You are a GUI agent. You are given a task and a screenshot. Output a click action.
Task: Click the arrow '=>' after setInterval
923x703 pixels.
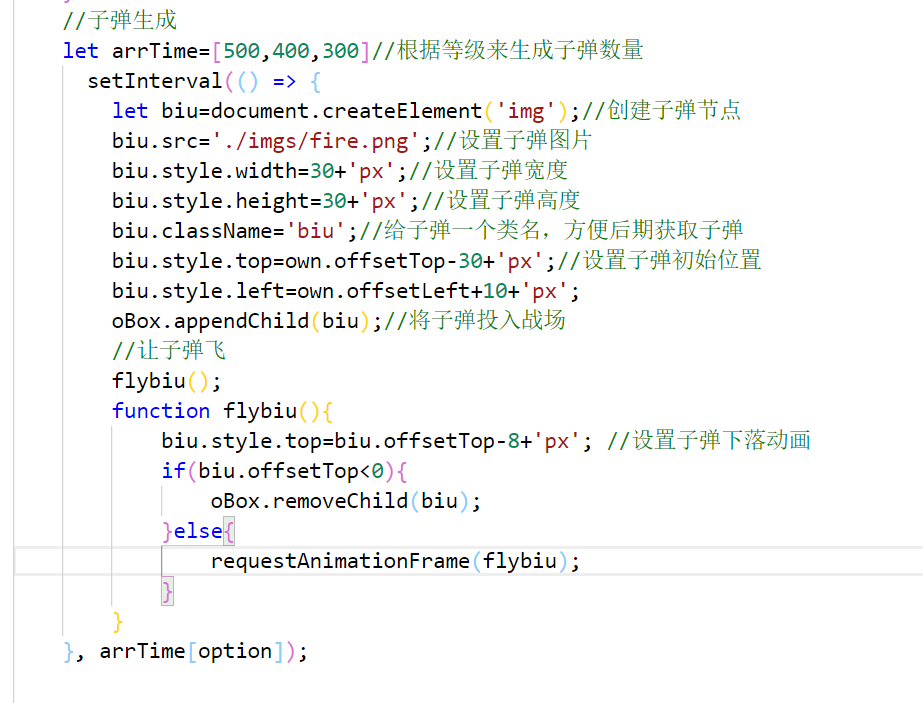(x=284, y=81)
